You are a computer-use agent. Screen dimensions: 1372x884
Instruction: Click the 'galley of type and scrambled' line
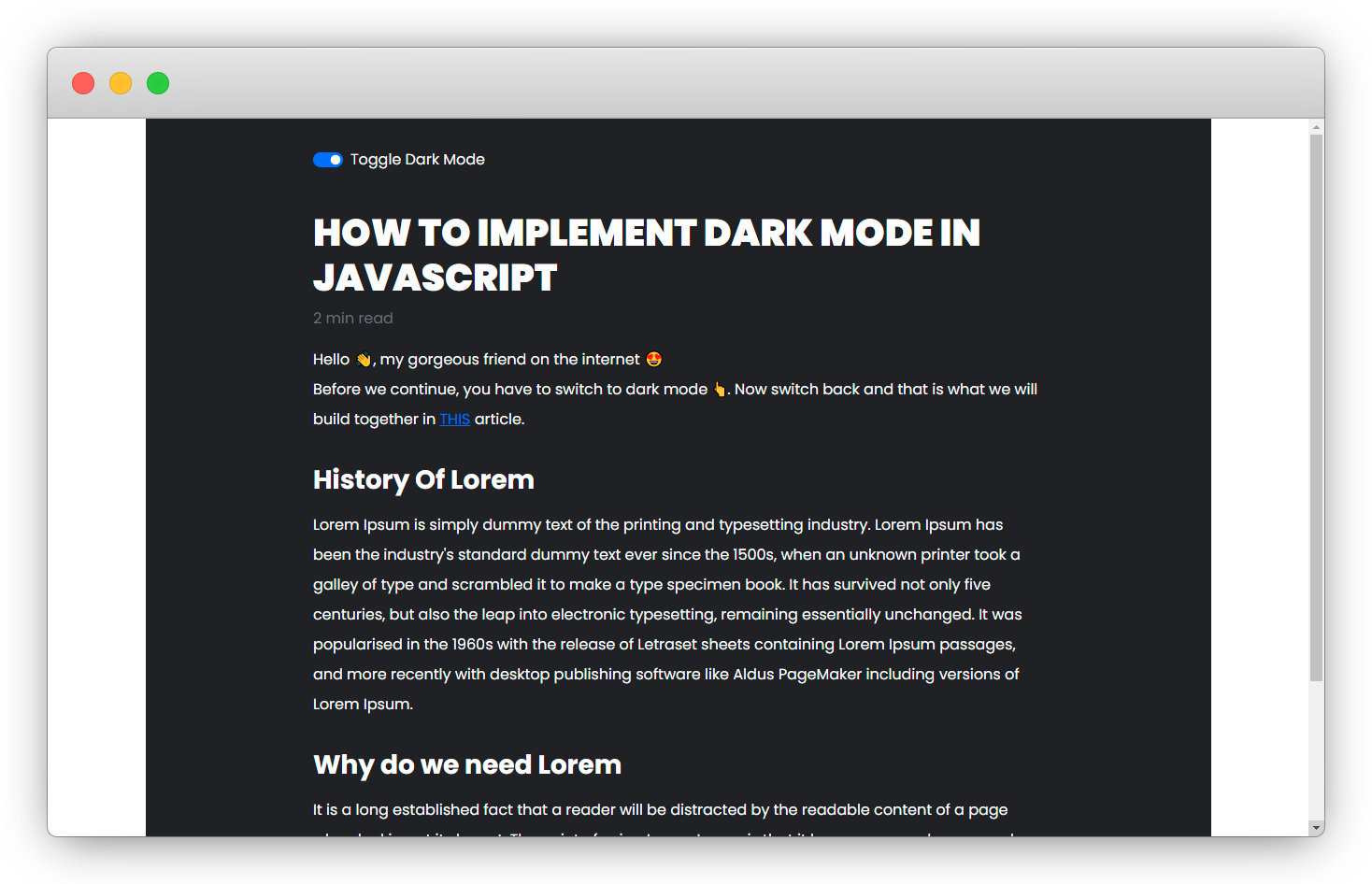click(x=651, y=584)
